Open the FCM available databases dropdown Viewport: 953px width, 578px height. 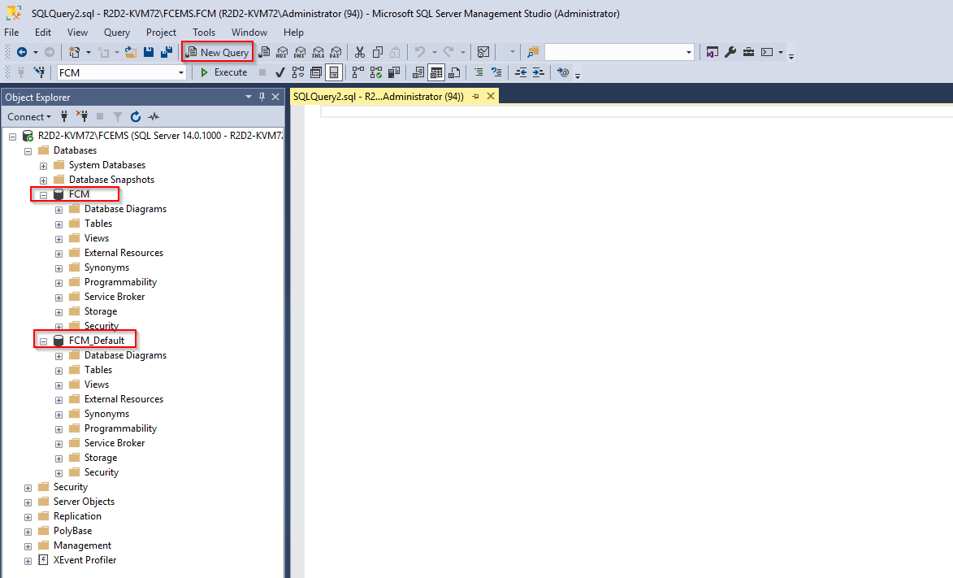tap(181, 72)
